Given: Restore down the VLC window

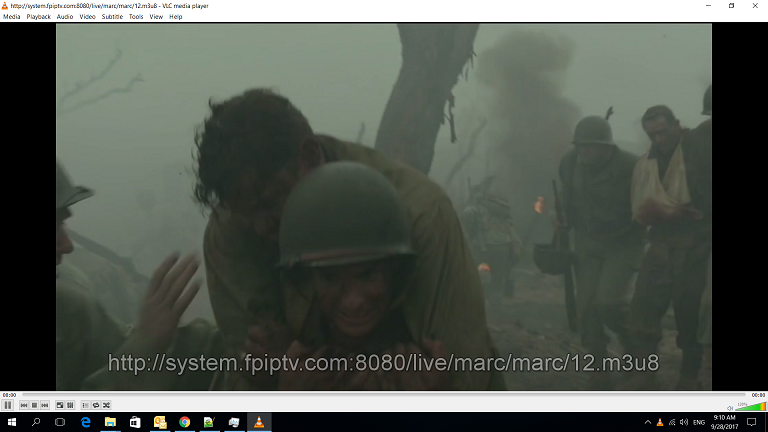Looking at the screenshot, I should [731, 6].
